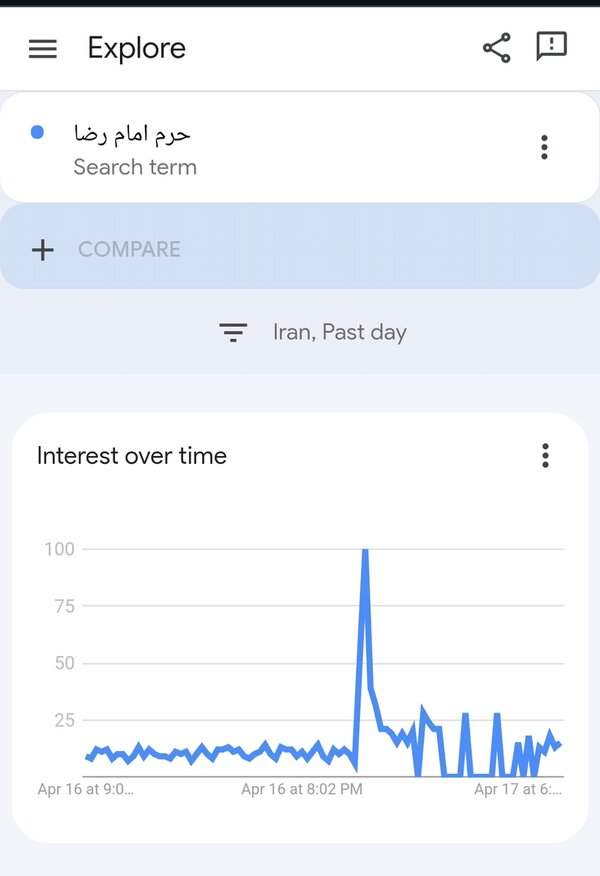
Task: Click the peak value on the trend line
Action: tap(365, 549)
